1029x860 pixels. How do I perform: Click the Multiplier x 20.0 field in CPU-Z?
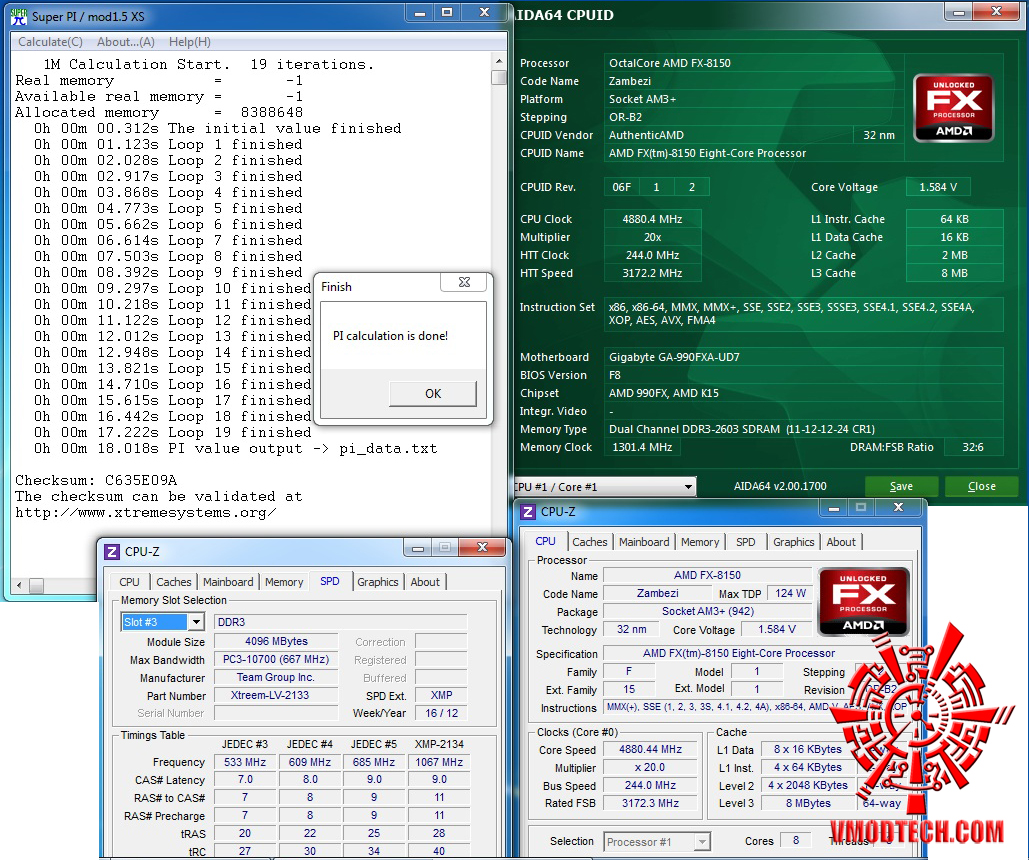tap(650, 767)
